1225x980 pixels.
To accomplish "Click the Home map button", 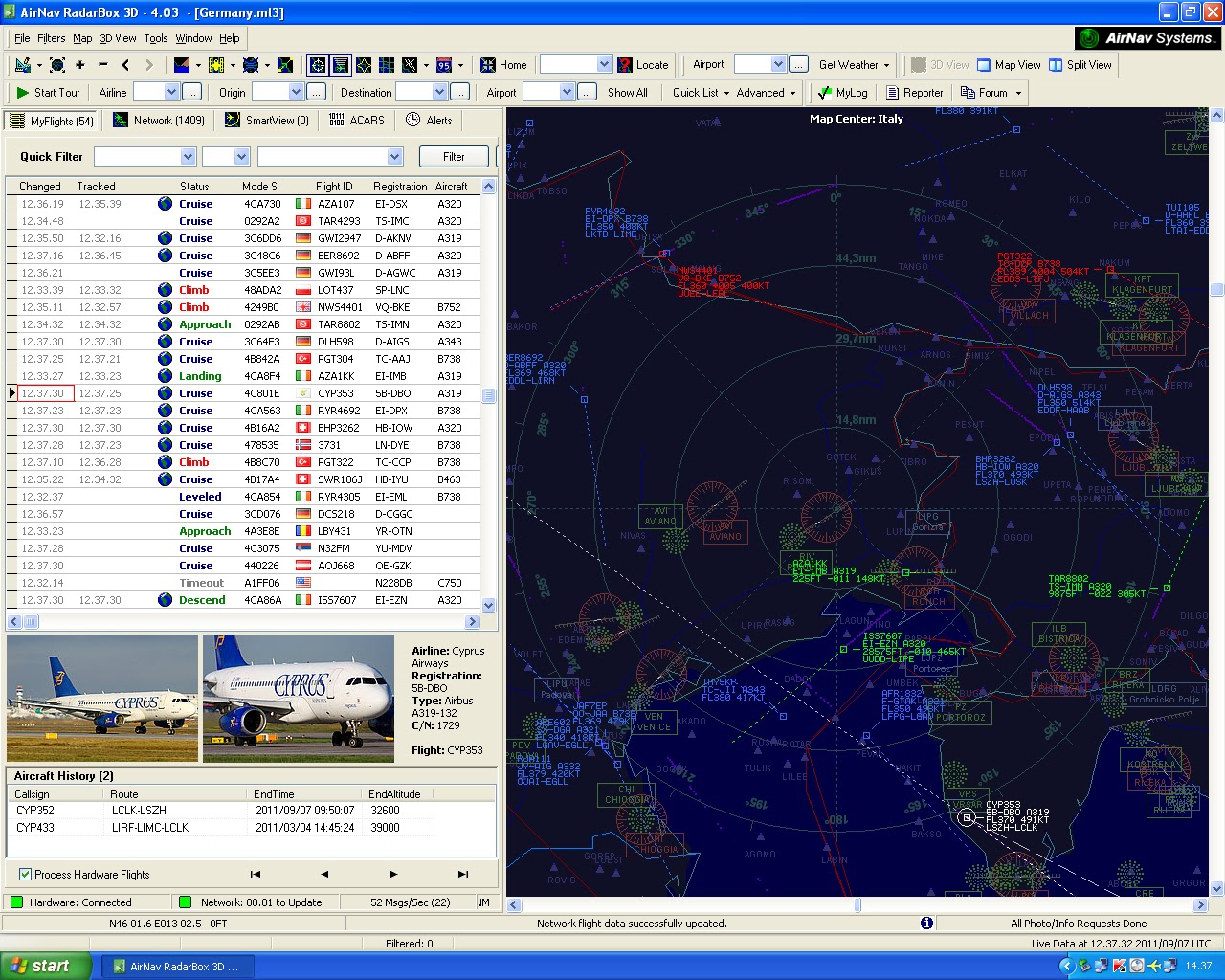I will [x=503, y=65].
